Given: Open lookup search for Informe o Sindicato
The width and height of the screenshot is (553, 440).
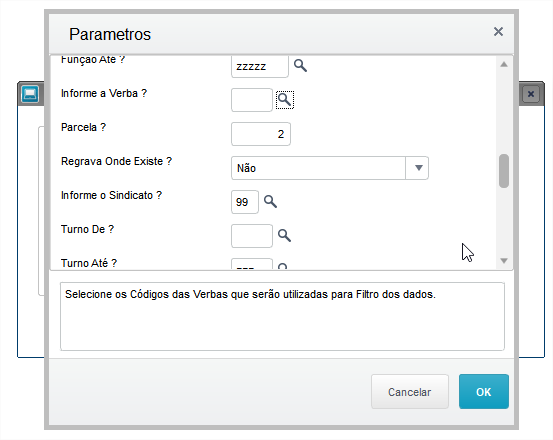Looking at the screenshot, I should click(271, 202).
